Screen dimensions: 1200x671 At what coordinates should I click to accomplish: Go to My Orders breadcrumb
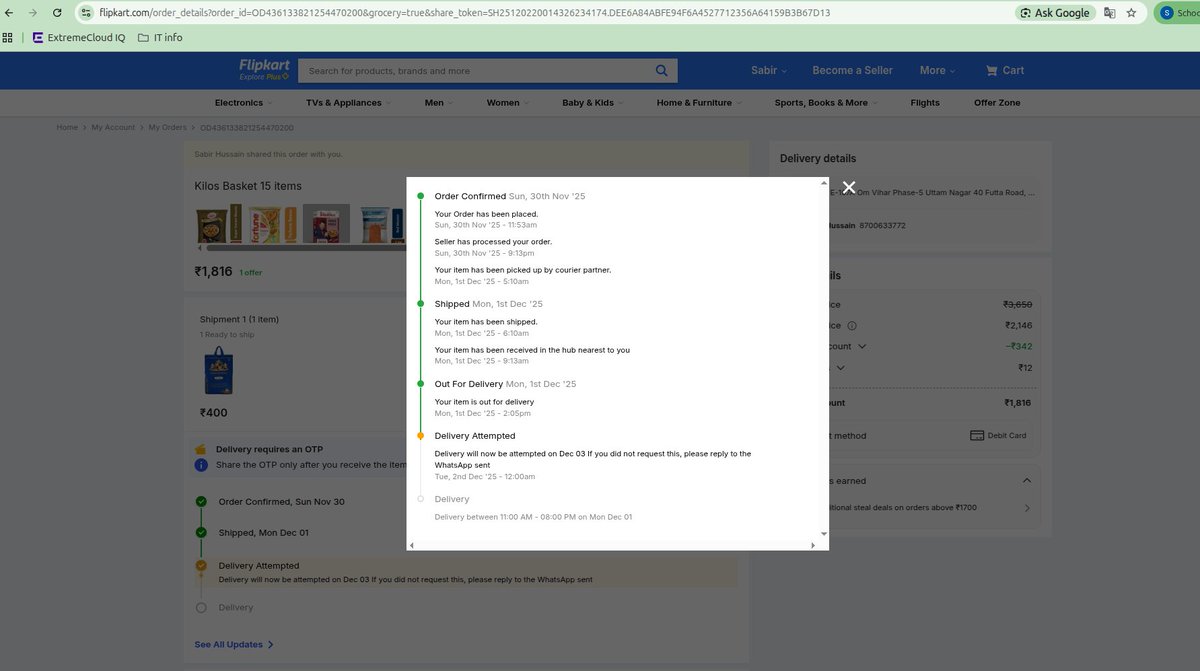[x=168, y=128]
